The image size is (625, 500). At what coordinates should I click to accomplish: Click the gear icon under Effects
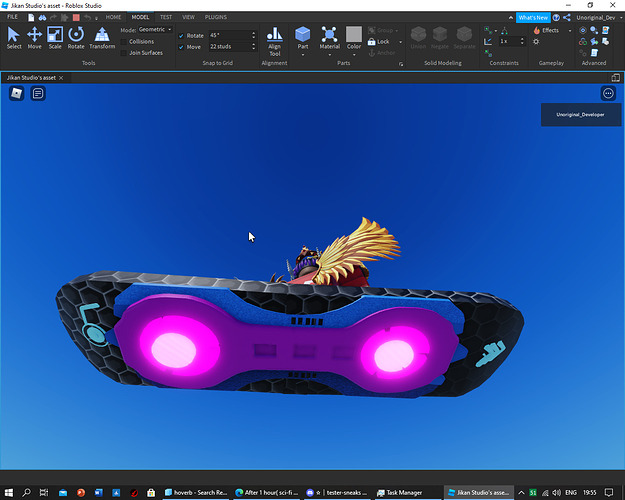(x=536, y=41)
